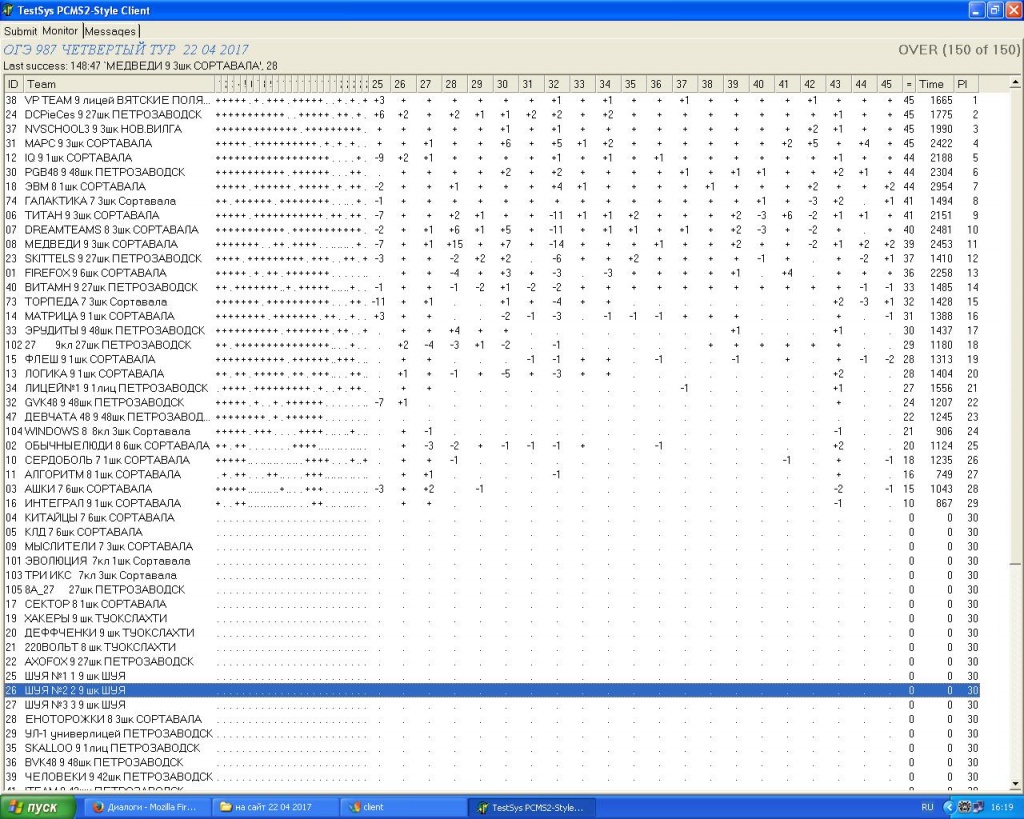Click the TestSys app icon in title bar
The width and height of the screenshot is (1024, 819).
(x=8, y=10)
